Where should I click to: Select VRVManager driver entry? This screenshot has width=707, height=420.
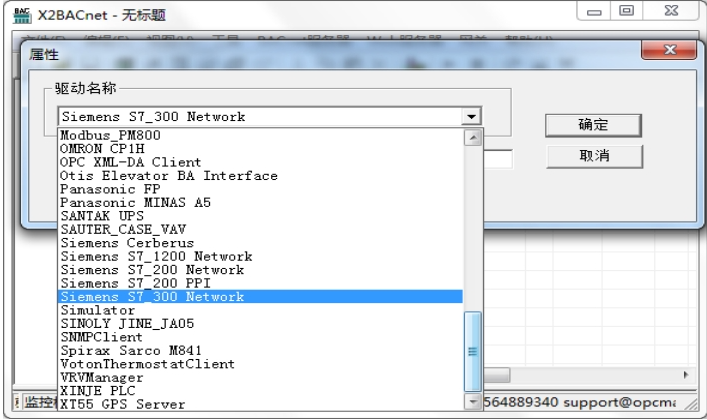tap(261, 378)
